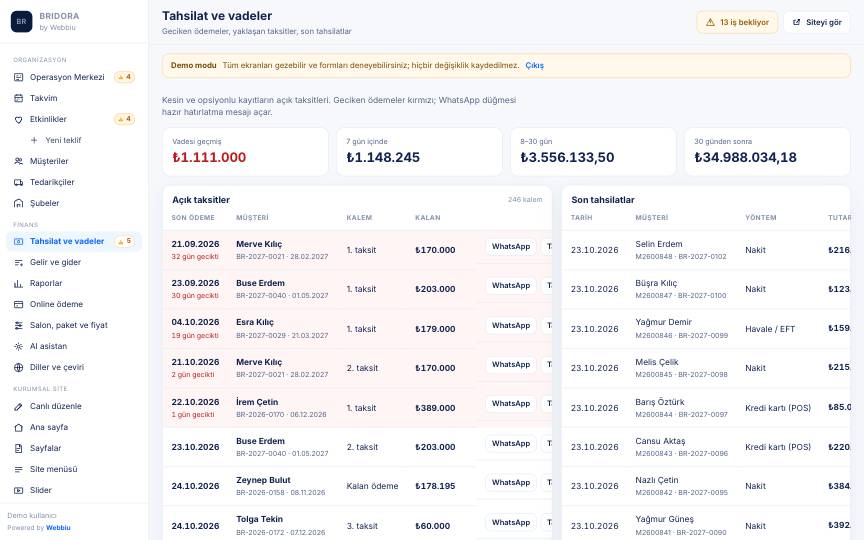864x540 pixels.
Task: Open Müşteriler in the sidebar
Action: click(x=74, y=161)
